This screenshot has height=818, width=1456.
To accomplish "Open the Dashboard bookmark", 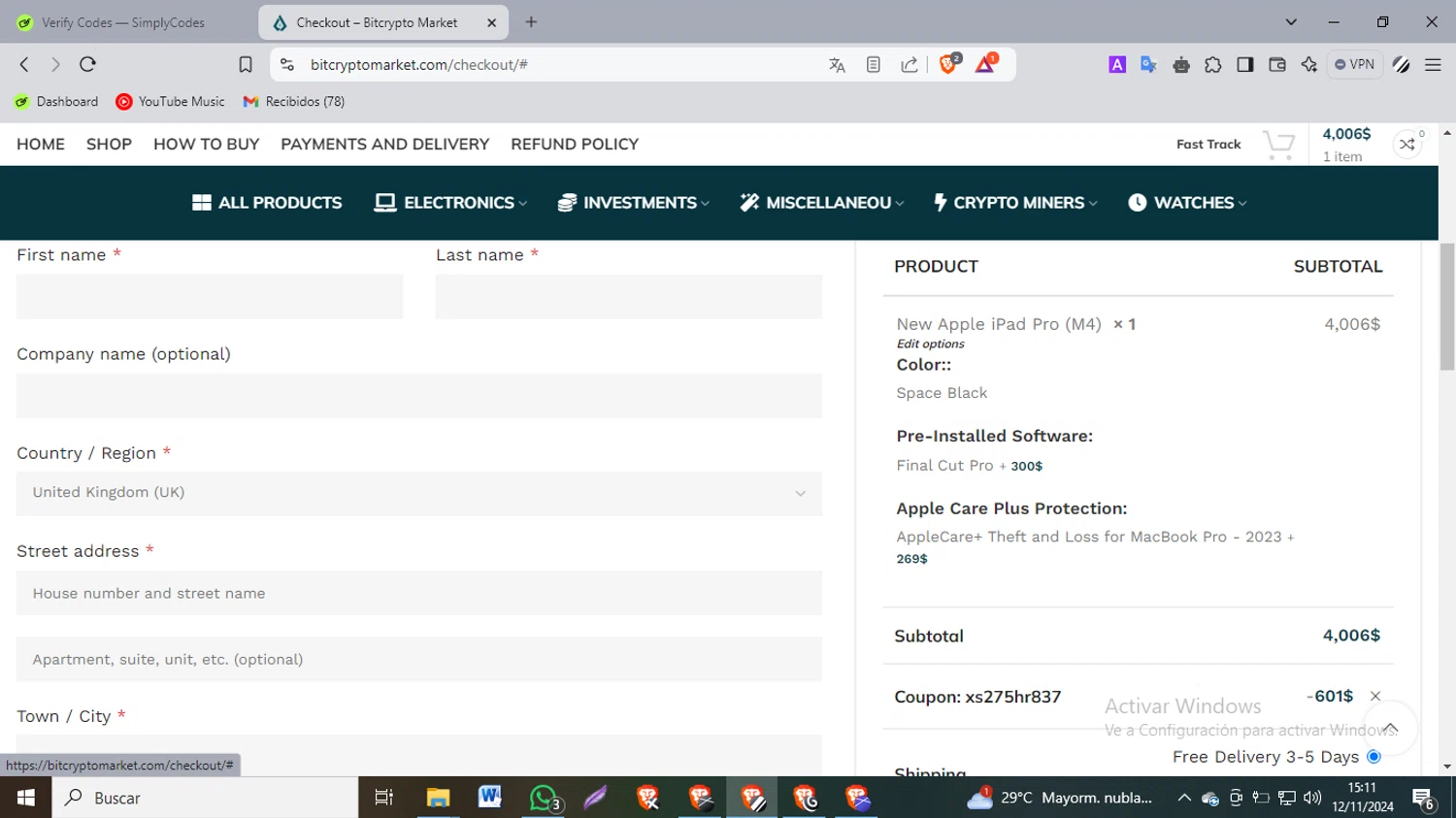I will [x=56, y=101].
